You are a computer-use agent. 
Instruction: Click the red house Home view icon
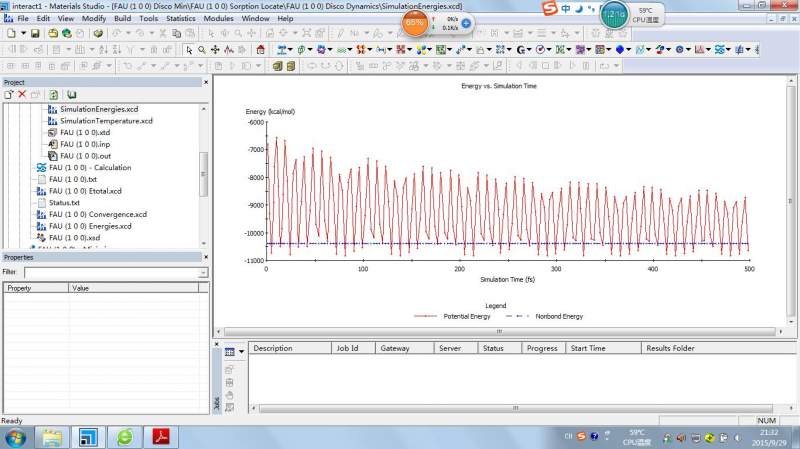[260, 49]
